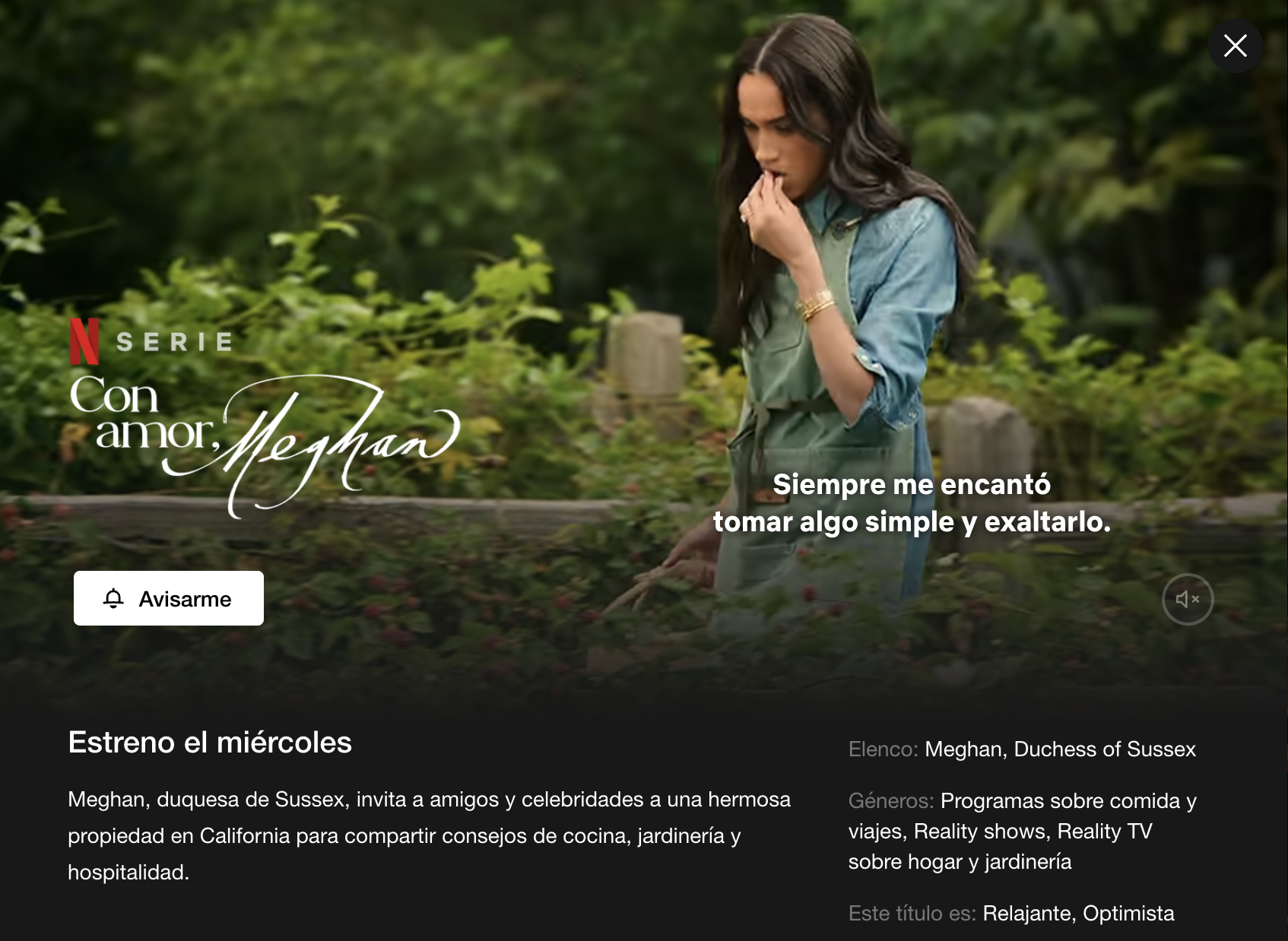The height and width of the screenshot is (941, 1288).
Task: Click the subtitle text Siempre me encantó
Action: 912,484
